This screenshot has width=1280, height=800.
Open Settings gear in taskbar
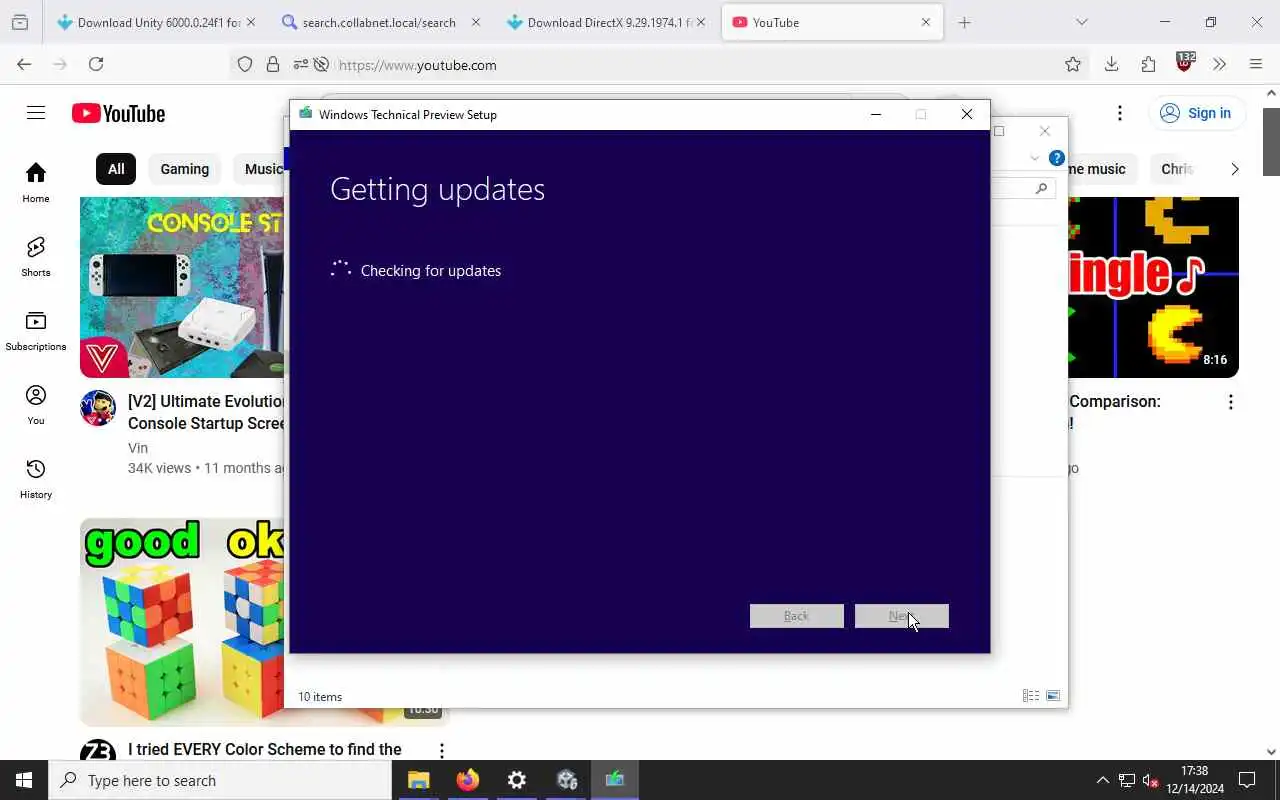coord(516,780)
